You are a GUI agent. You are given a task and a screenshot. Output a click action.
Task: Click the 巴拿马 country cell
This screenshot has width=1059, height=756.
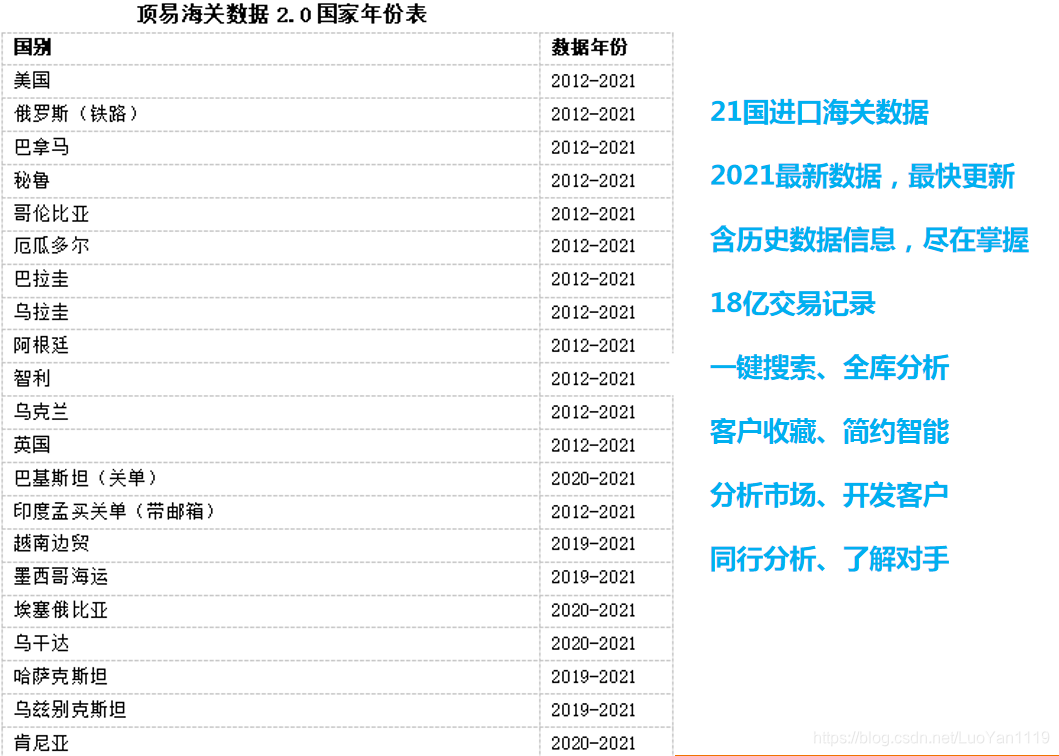41,147
